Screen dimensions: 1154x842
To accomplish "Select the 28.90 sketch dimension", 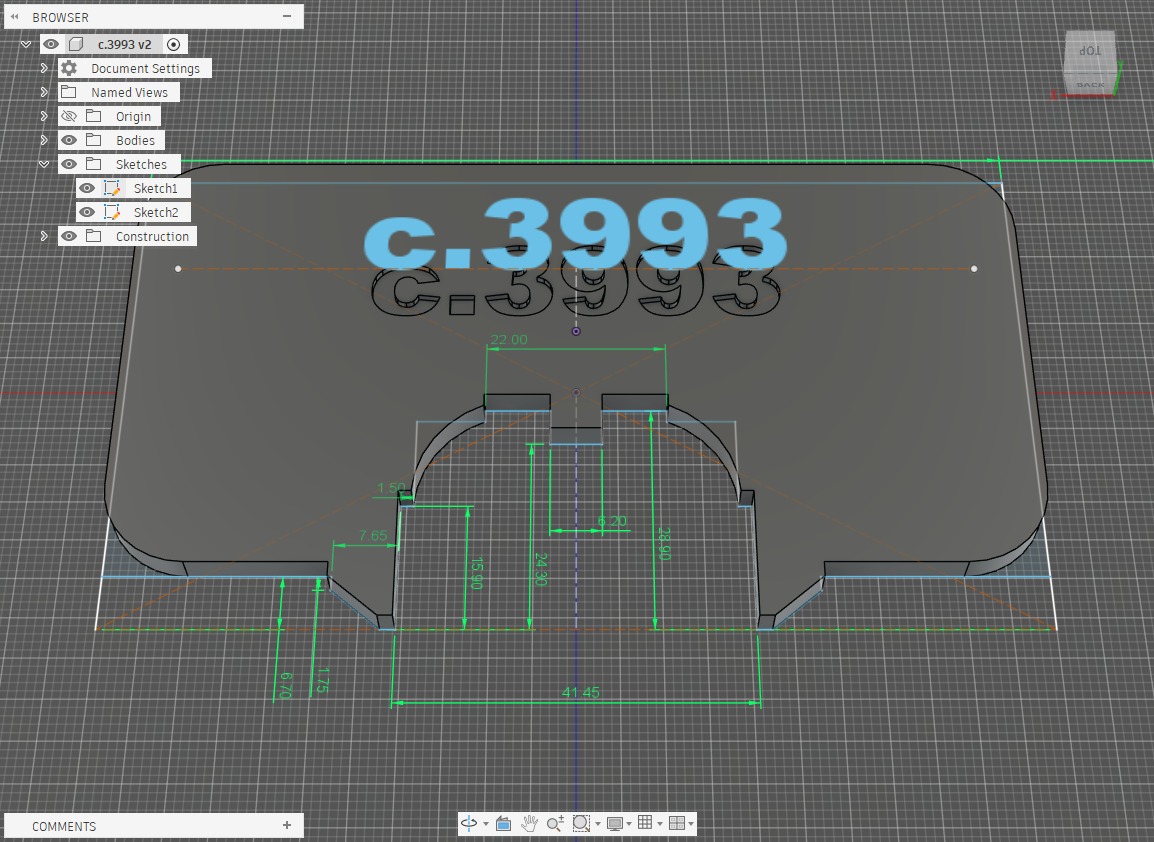I will [x=665, y=543].
